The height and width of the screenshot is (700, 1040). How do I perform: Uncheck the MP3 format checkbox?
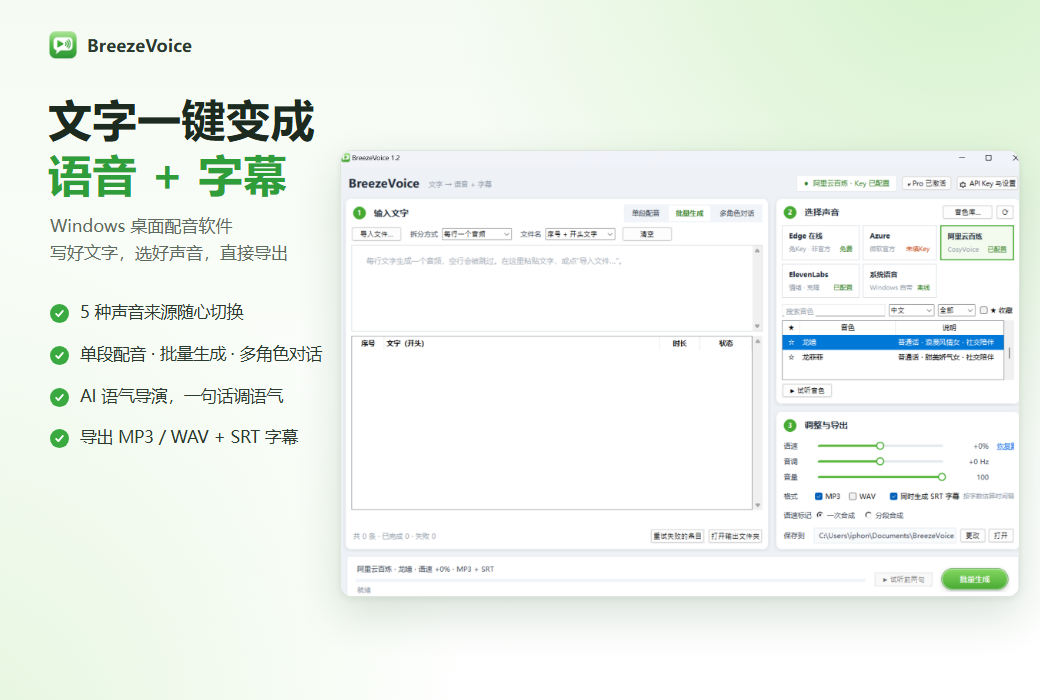tap(818, 496)
